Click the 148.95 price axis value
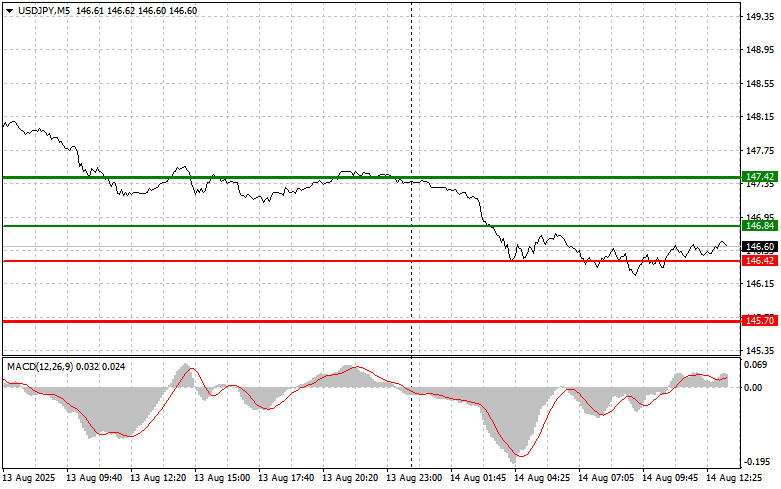781x489 pixels. point(760,50)
